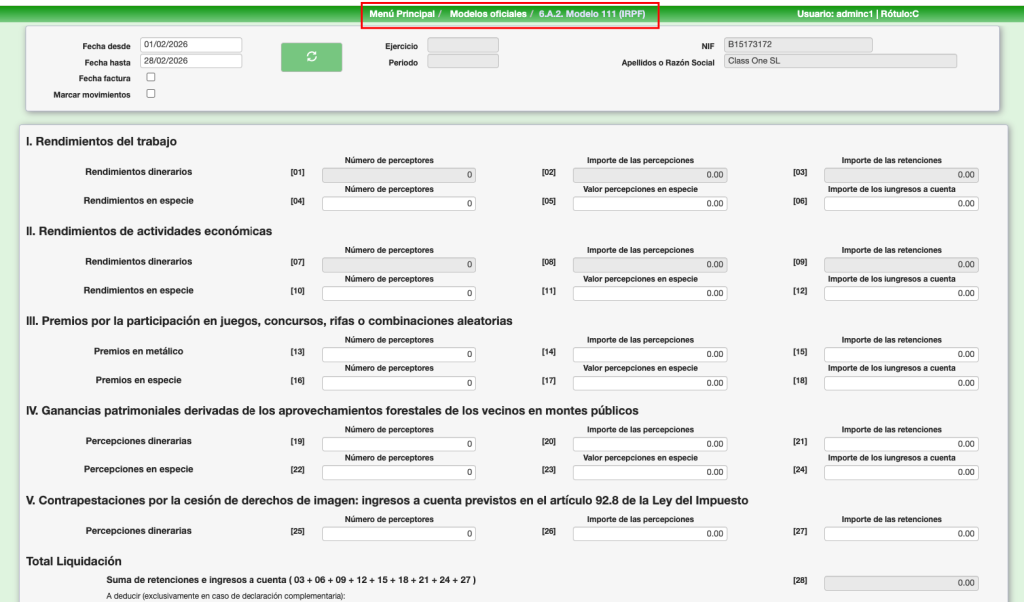Click field [14] importe de las percepciones
The image size is (1024, 602).
tap(650, 354)
